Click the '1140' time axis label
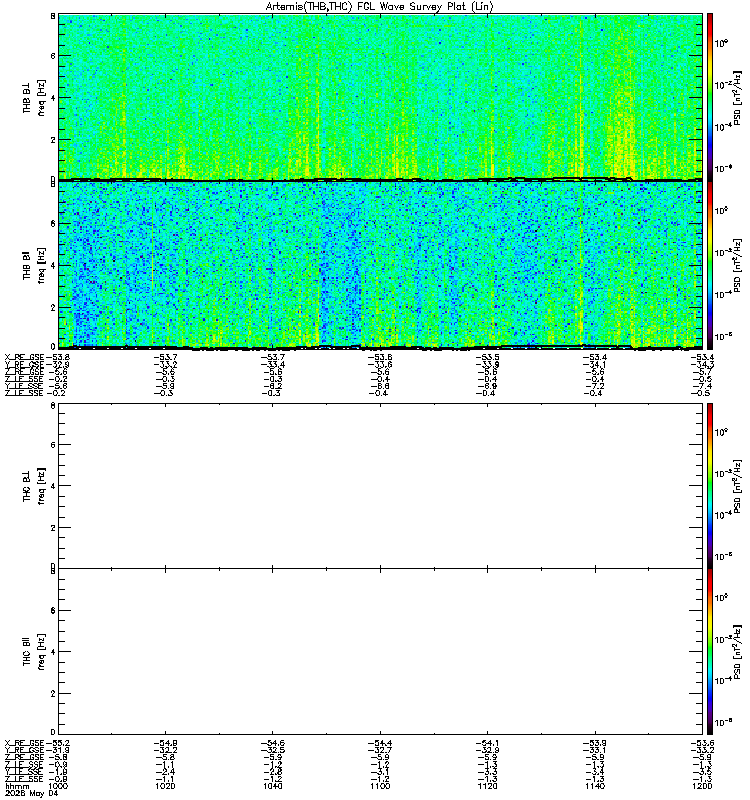Viewport: 750px width, 800px height. [595, 786]
